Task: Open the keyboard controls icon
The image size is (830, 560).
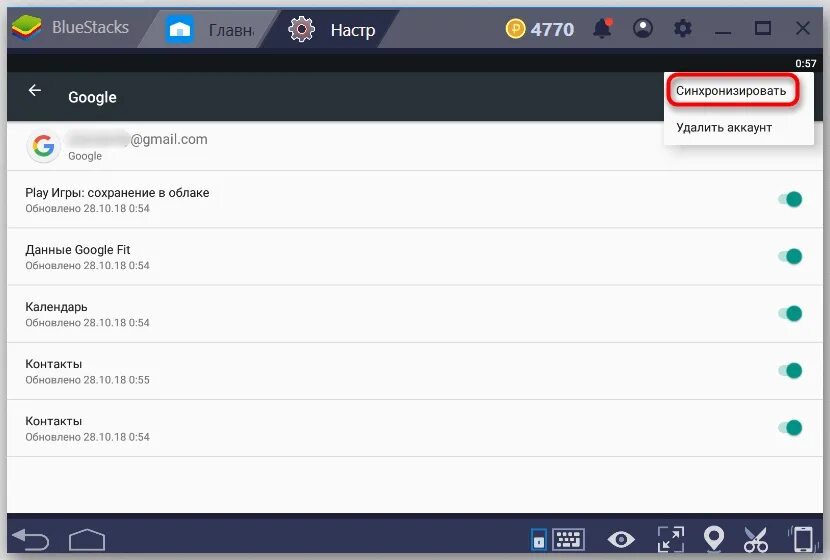Action: click(569, 540)
